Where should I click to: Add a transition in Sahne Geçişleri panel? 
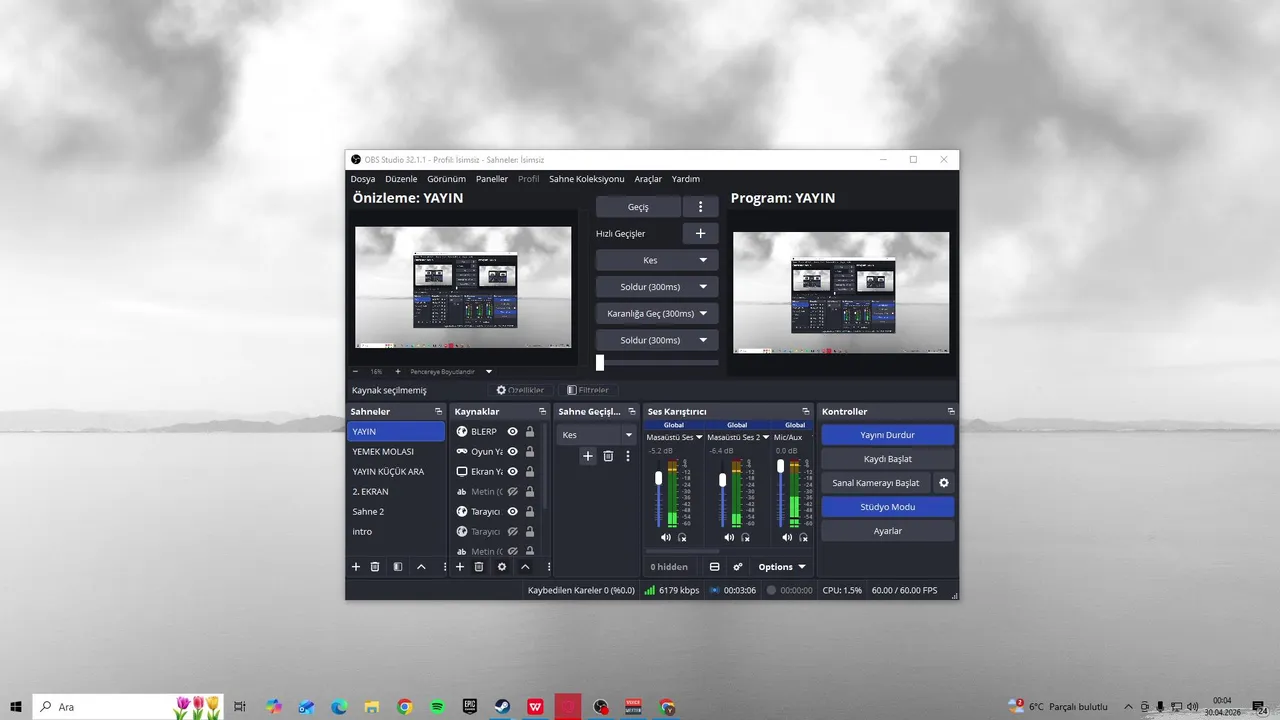[588, 456]
